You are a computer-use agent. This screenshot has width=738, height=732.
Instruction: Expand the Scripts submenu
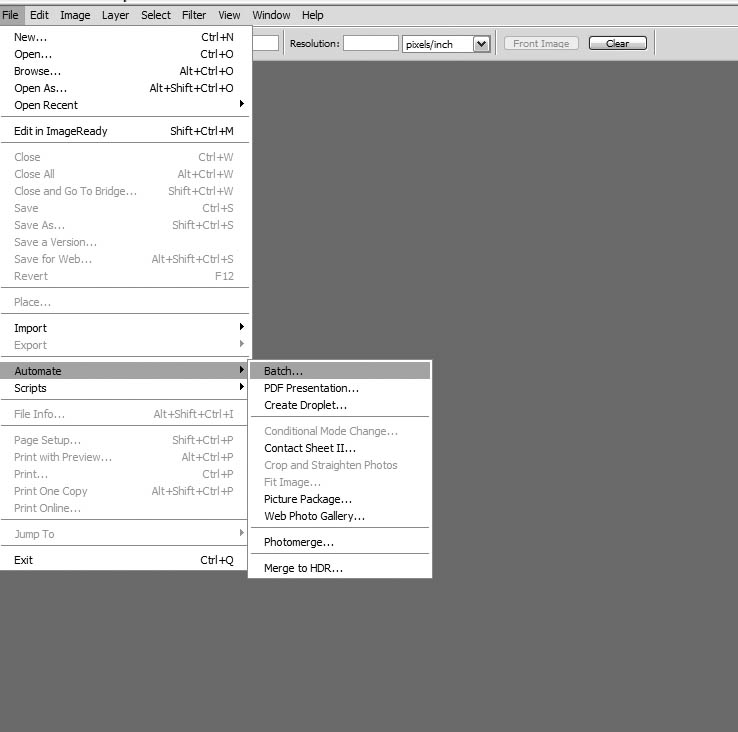(124, 388)
